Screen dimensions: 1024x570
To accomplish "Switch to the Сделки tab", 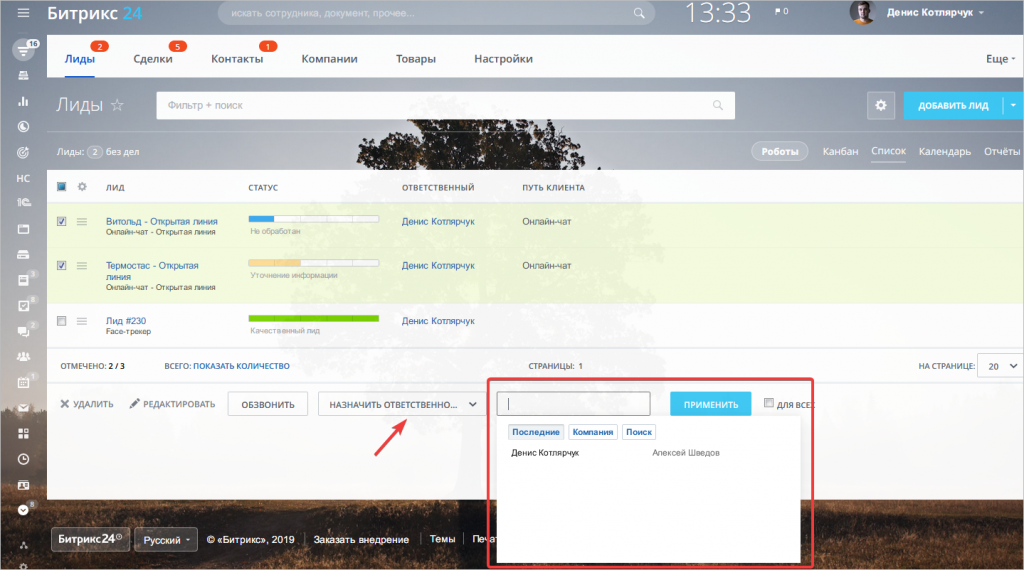I will [x=153, y=59].
